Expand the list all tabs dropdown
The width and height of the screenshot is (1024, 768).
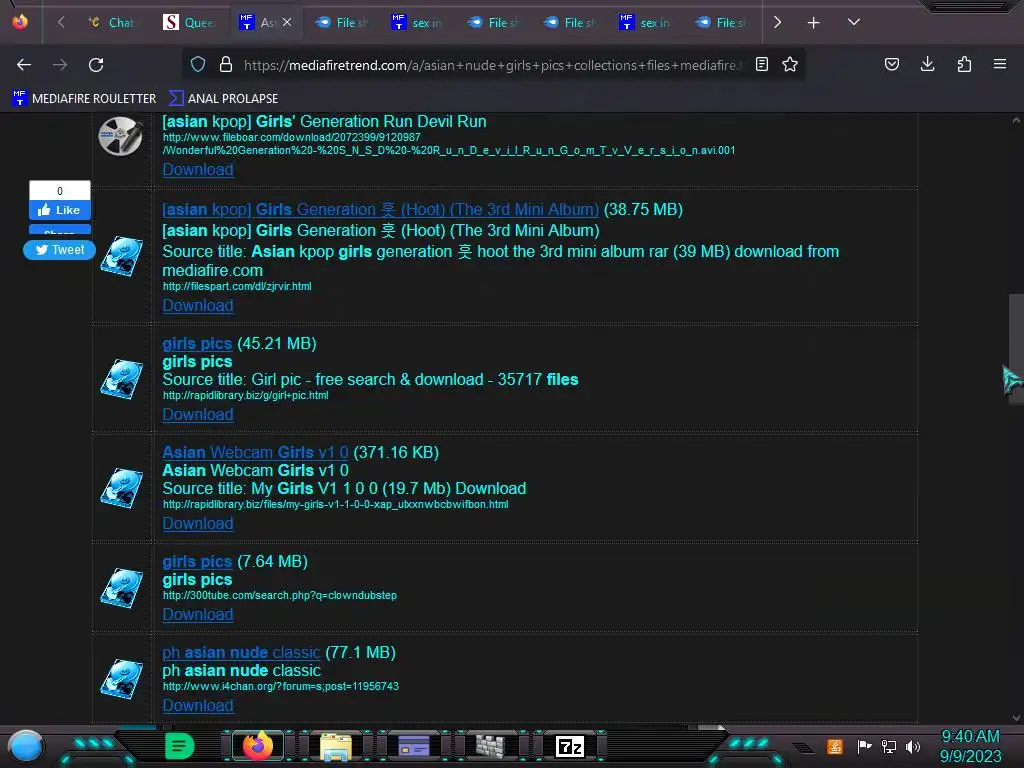point(854,23)
